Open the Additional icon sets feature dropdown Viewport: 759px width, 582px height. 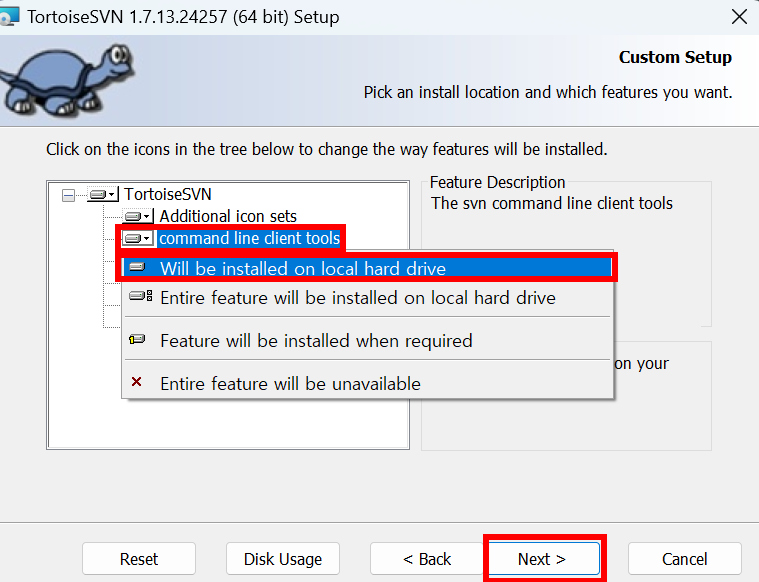pos(138,216)
